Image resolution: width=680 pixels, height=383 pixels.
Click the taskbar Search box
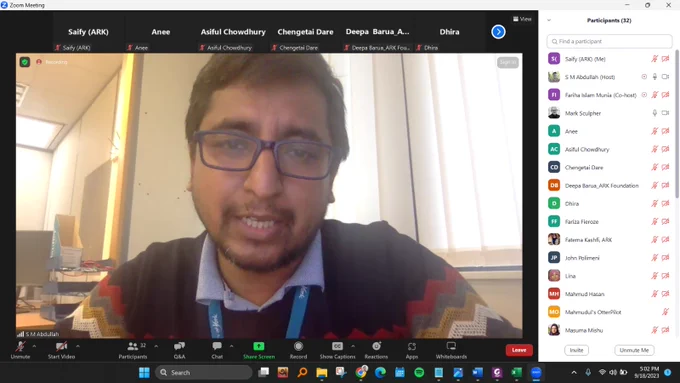tap(203, 372)
